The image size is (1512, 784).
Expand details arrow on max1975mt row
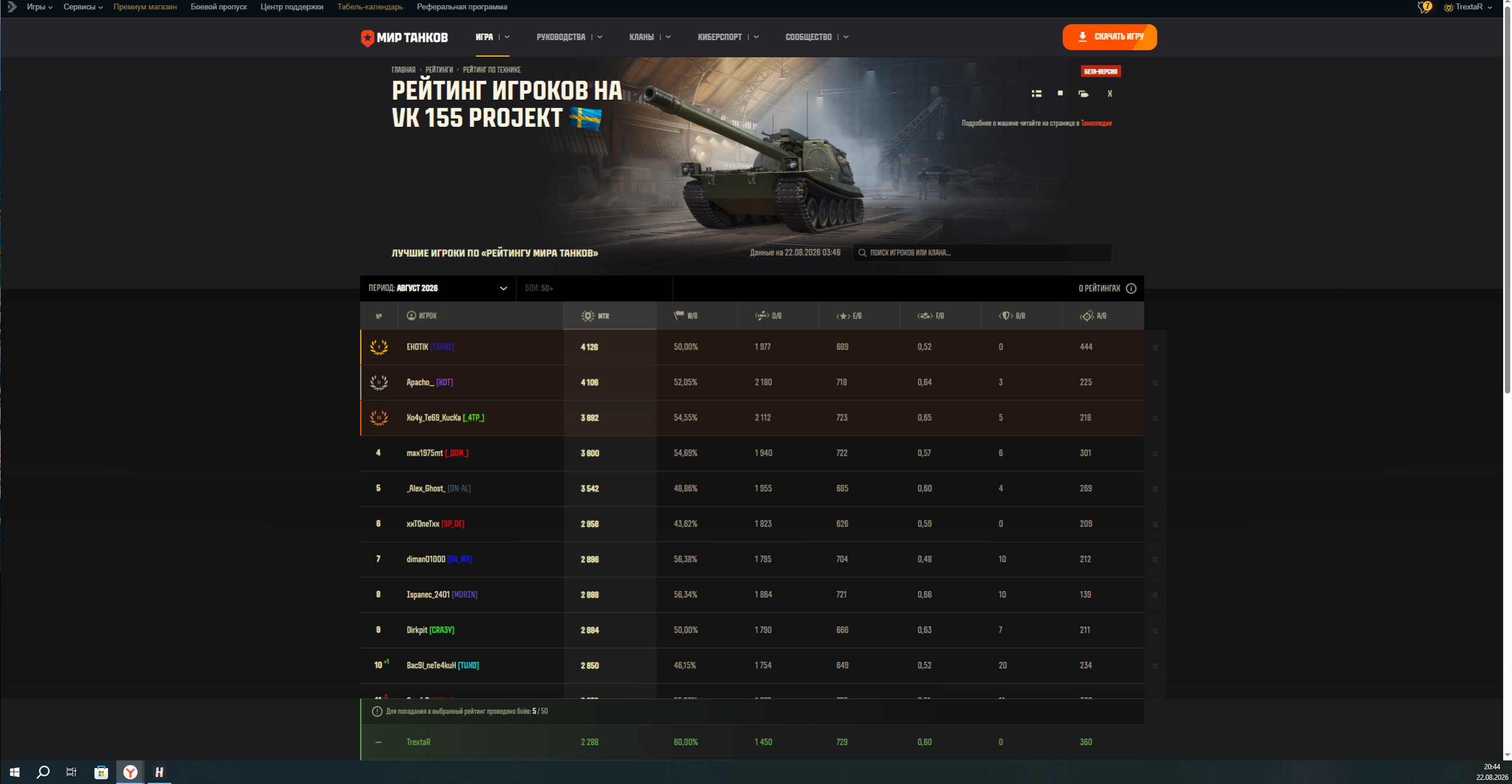point(1155,454)
